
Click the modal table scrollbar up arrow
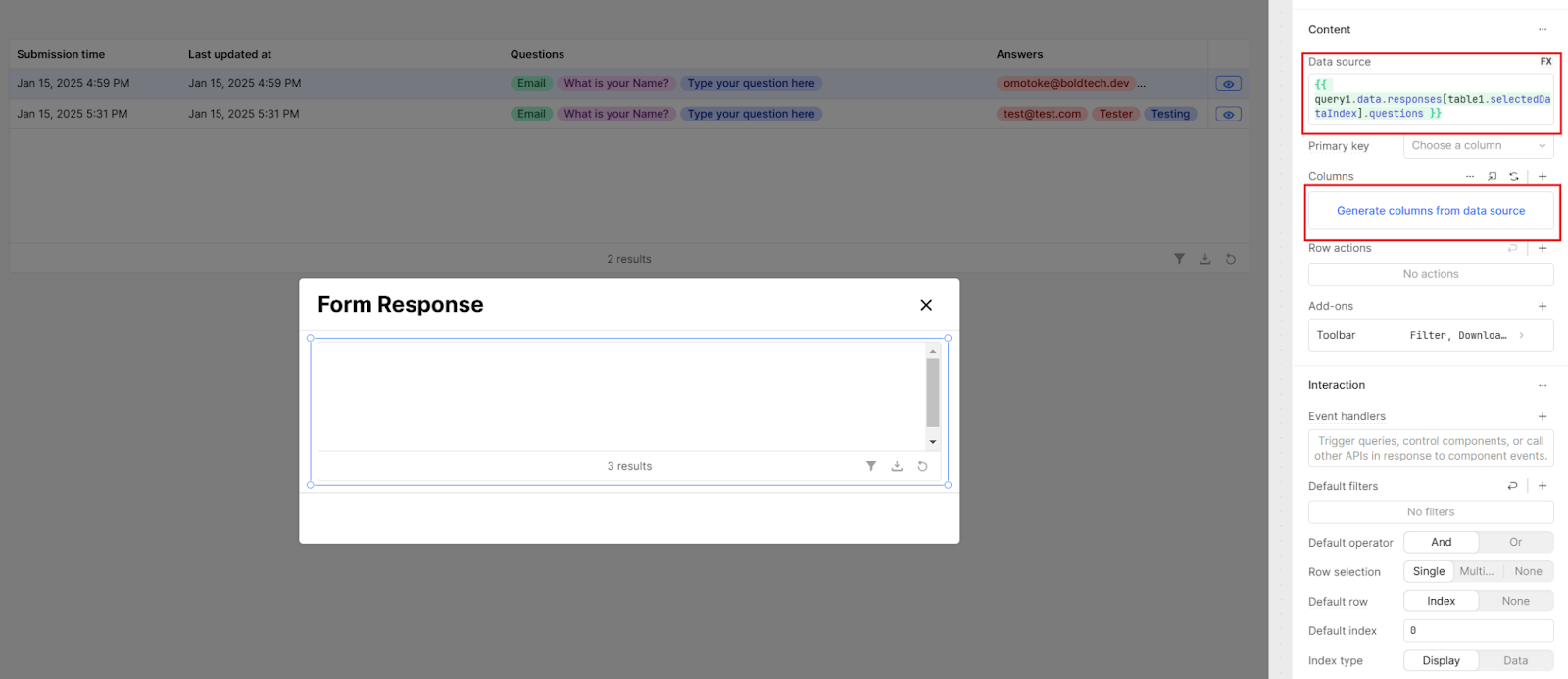click(x=933, y=351)
